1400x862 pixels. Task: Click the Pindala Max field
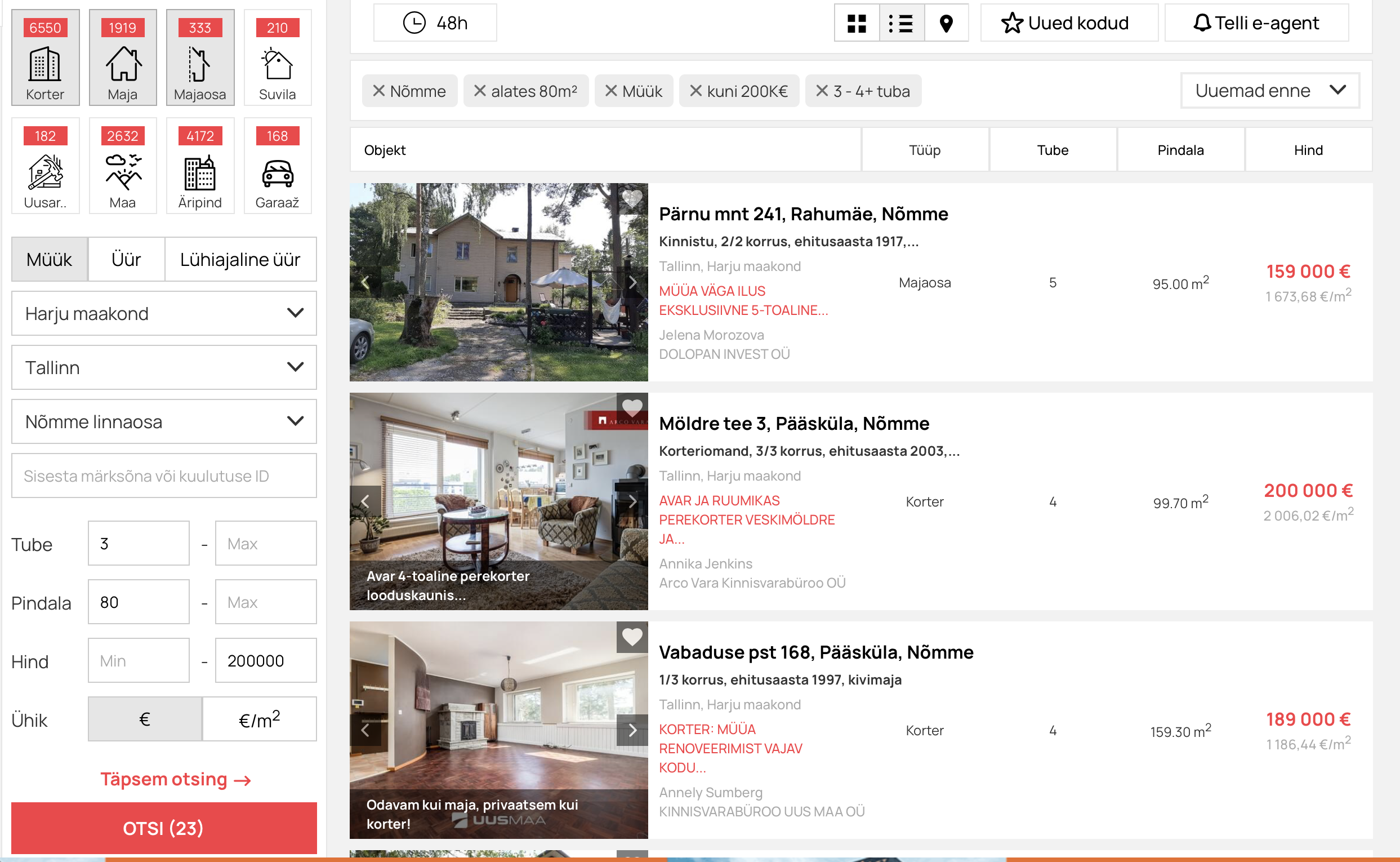coord(266,602)
